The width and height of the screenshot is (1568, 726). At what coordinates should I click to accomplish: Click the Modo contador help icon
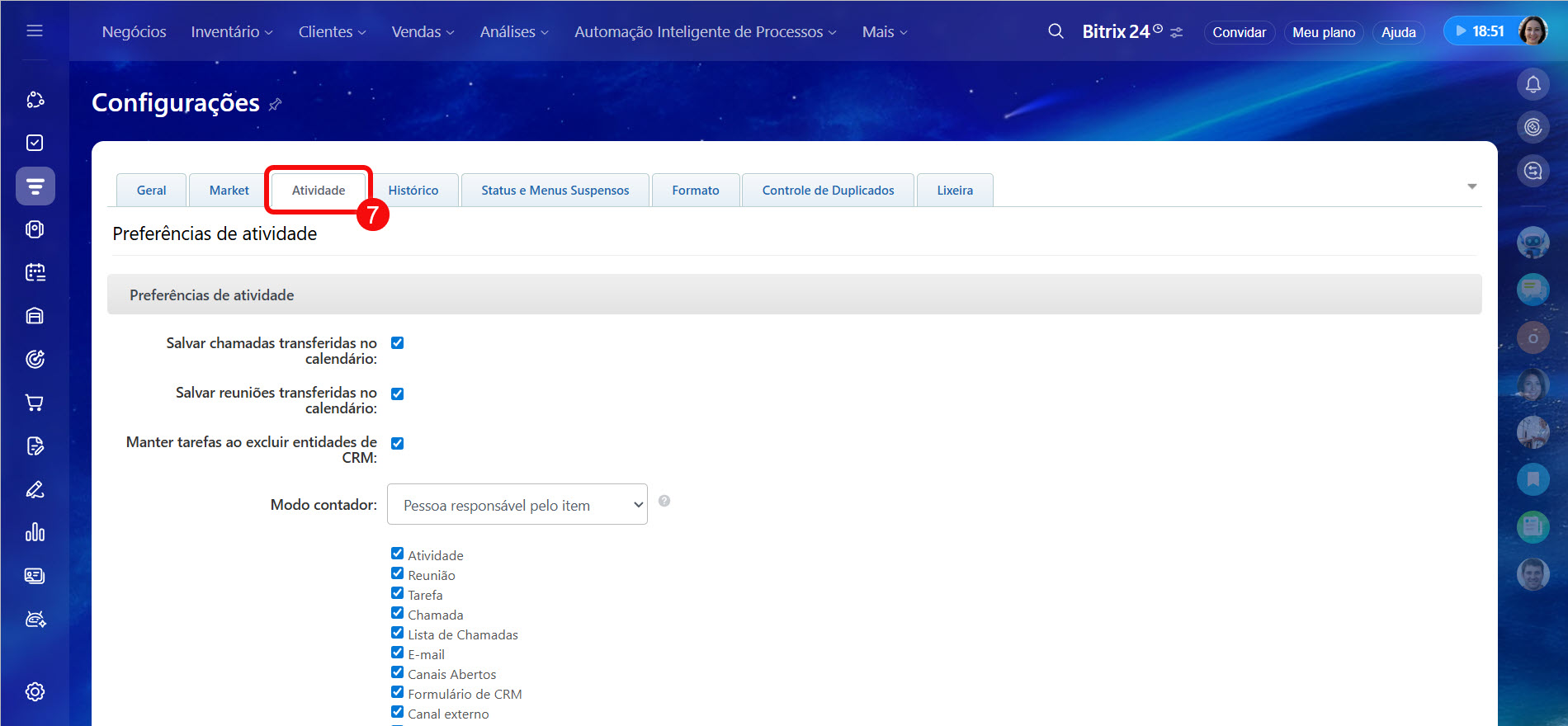664,501
